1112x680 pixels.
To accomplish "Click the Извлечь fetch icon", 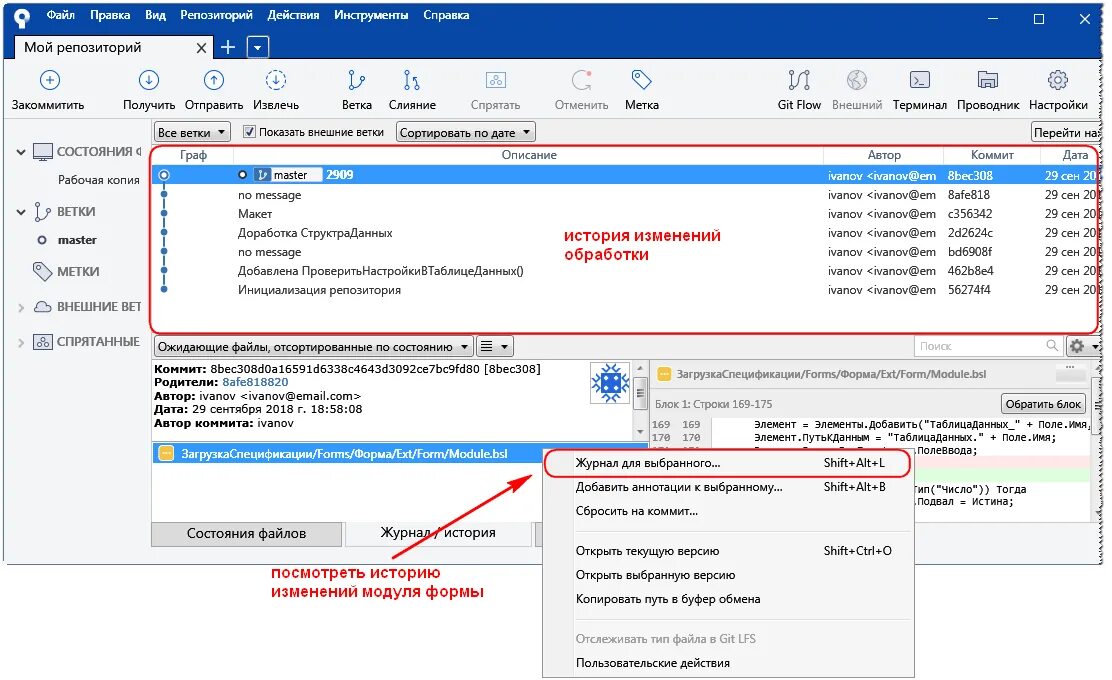I will click(x=276, y=80).
